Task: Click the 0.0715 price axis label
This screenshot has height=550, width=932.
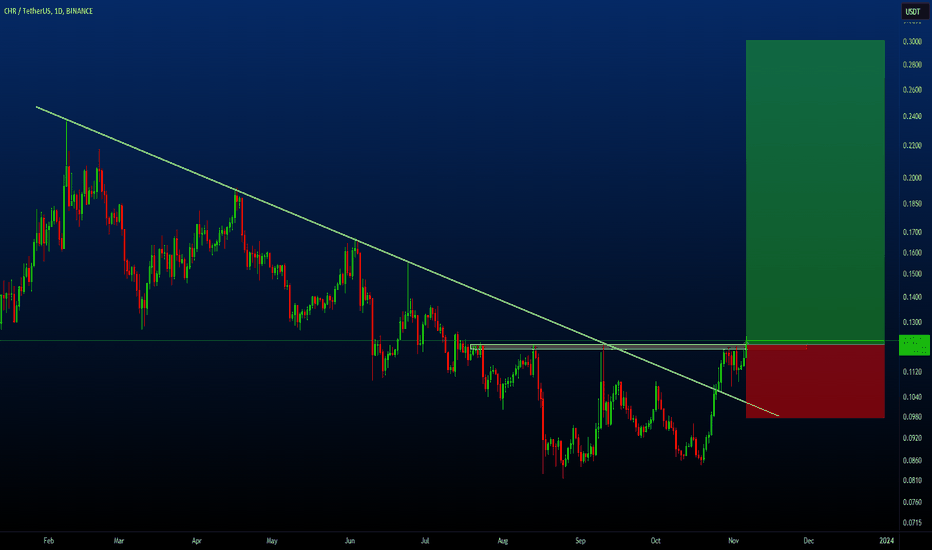Action: pyautogui.click(x=912, y=523)
